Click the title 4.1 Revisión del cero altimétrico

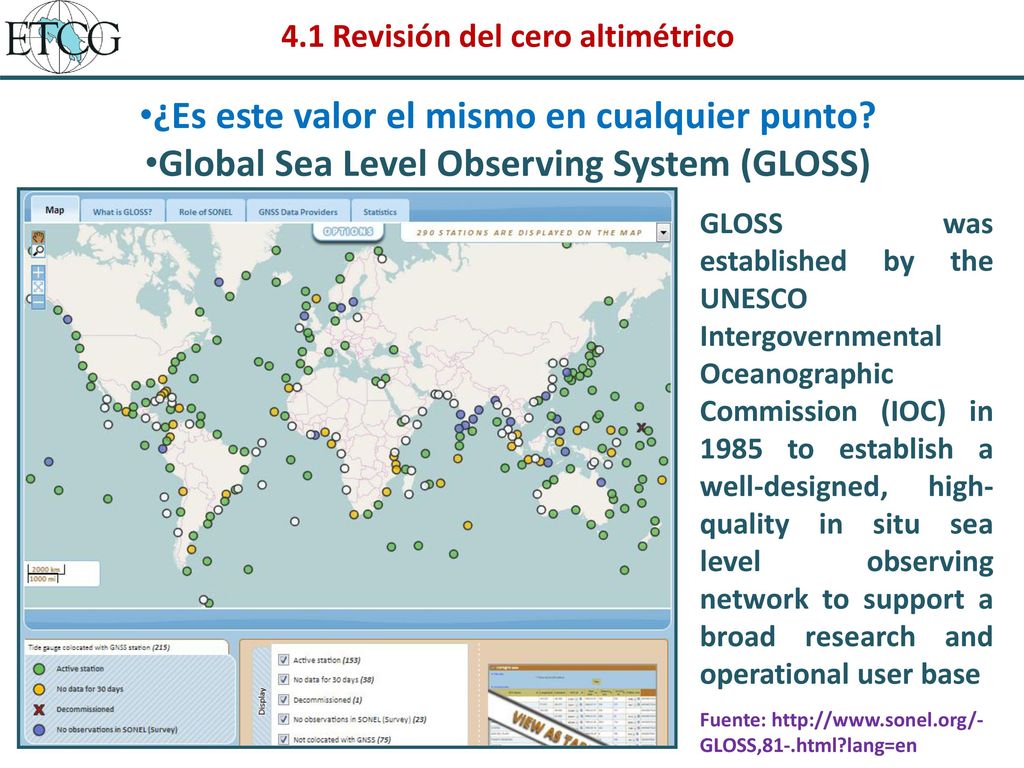coord(507,35)
